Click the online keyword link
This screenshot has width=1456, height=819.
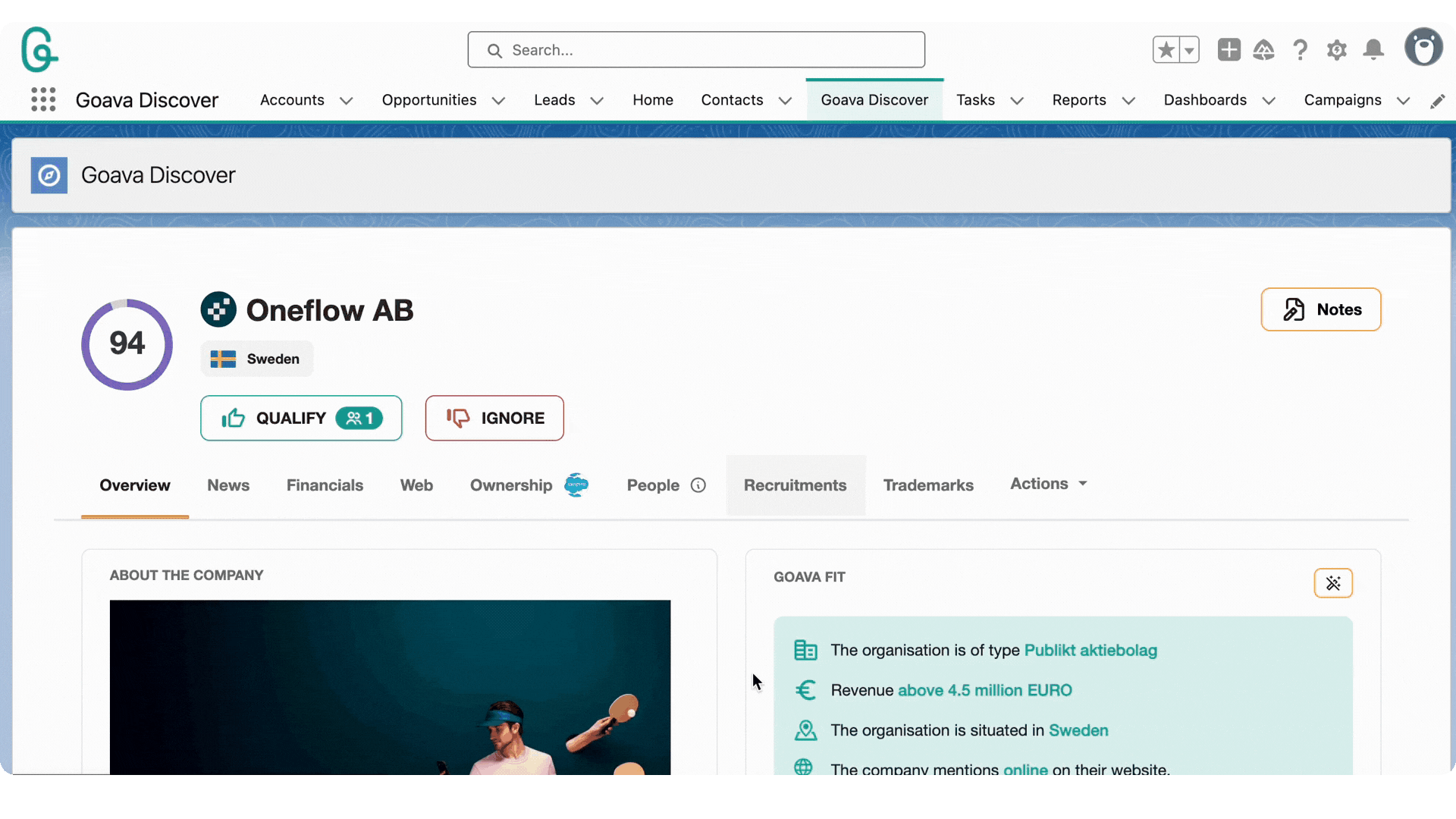1025,769
